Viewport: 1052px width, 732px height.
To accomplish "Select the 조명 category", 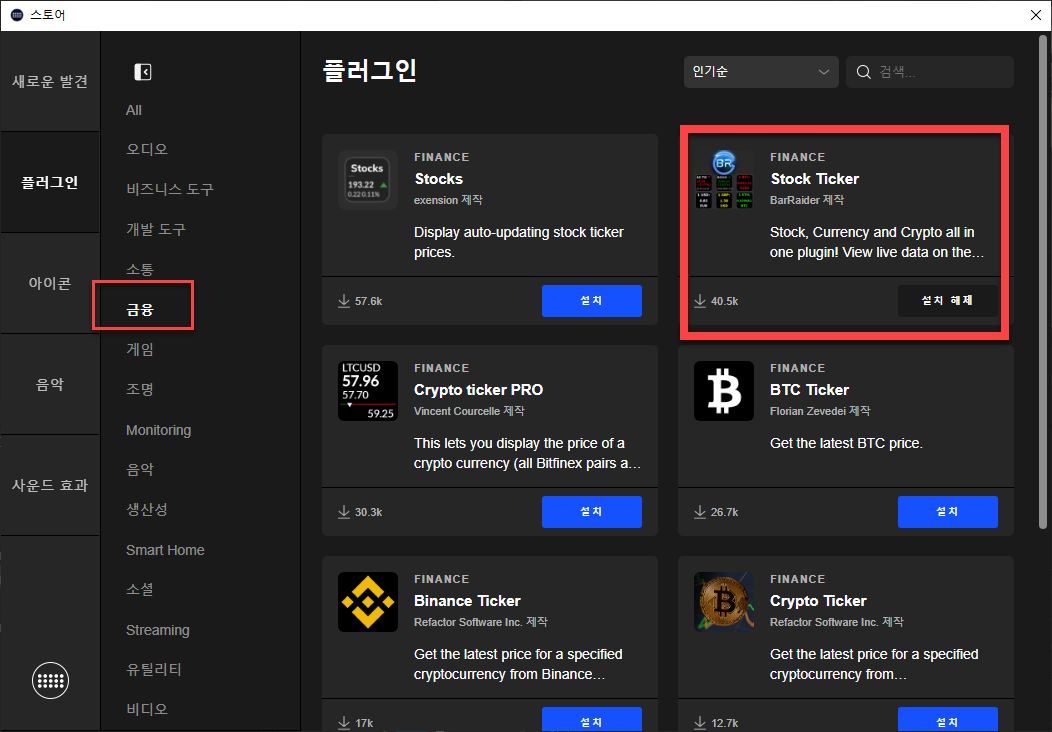I will tap(140, 389).
